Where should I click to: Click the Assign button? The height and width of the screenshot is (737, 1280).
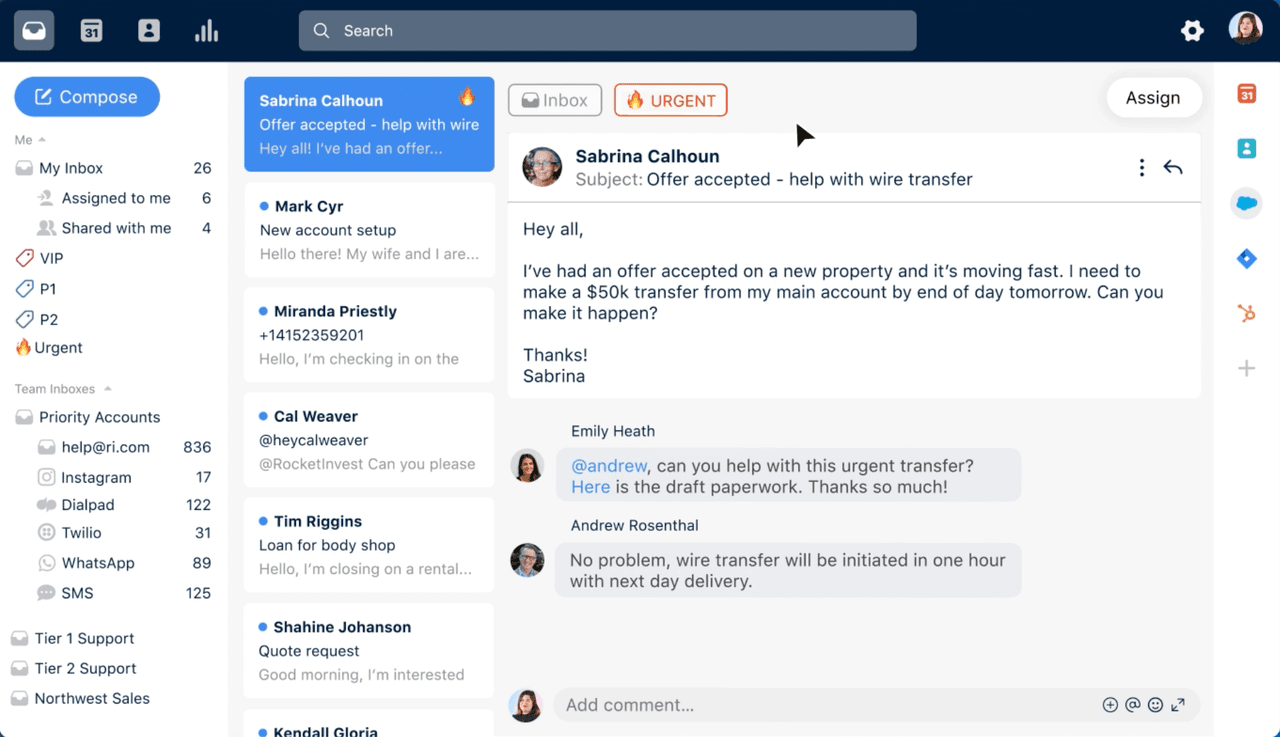pos(1152,98)
